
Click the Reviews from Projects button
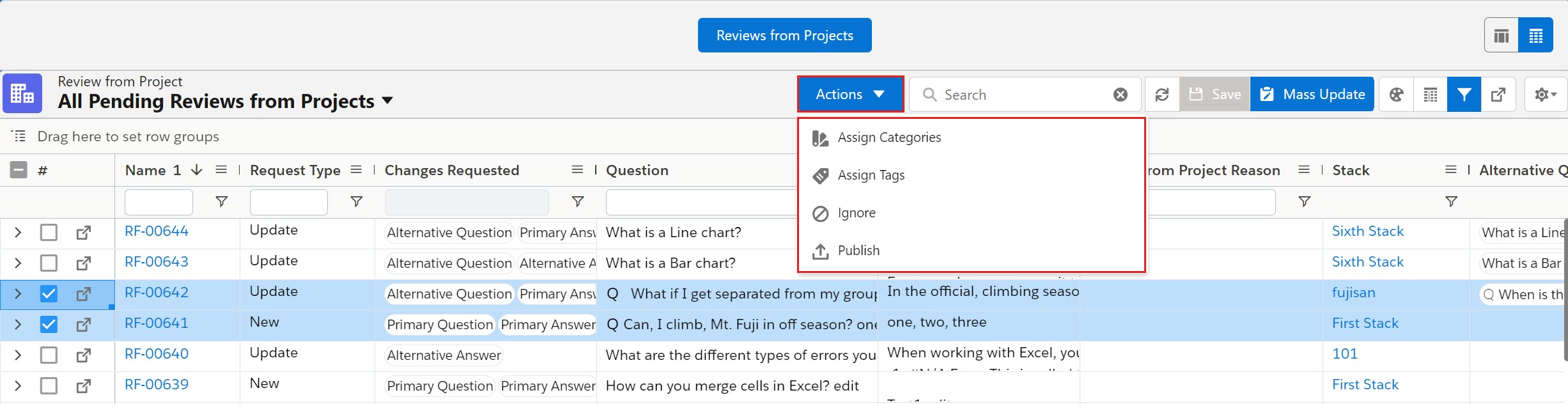tap(785, 35)
